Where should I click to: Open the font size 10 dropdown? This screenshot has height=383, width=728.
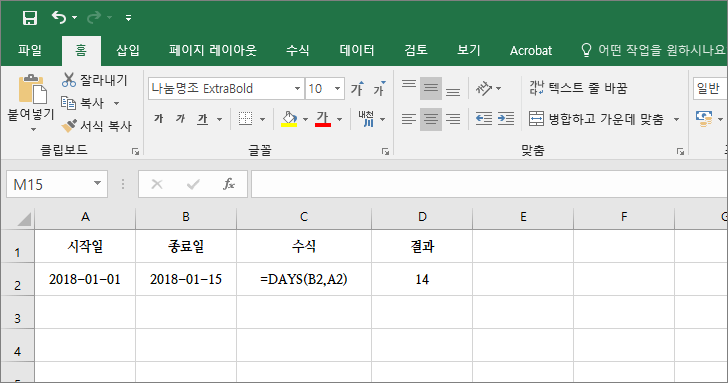(x=338, y=88)
